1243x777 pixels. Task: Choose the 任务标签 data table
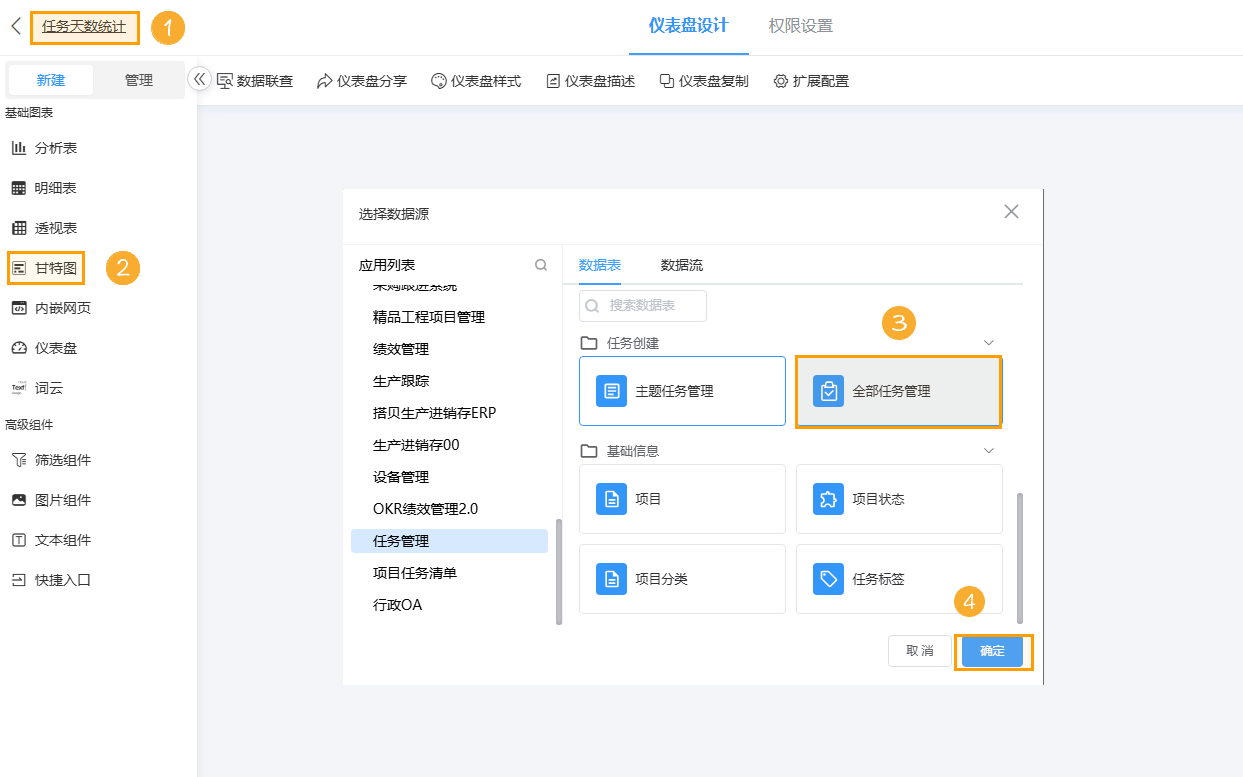pos(898,579)
